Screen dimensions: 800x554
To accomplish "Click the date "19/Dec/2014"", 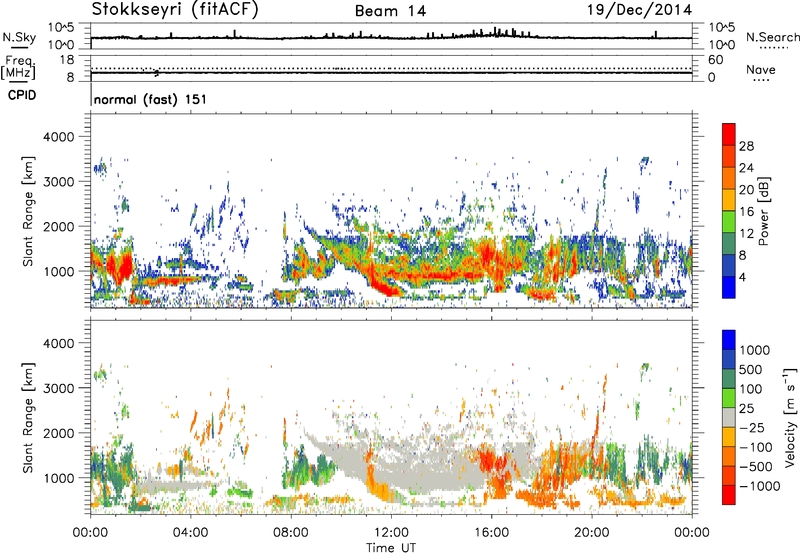I will (x=639, y=10).
